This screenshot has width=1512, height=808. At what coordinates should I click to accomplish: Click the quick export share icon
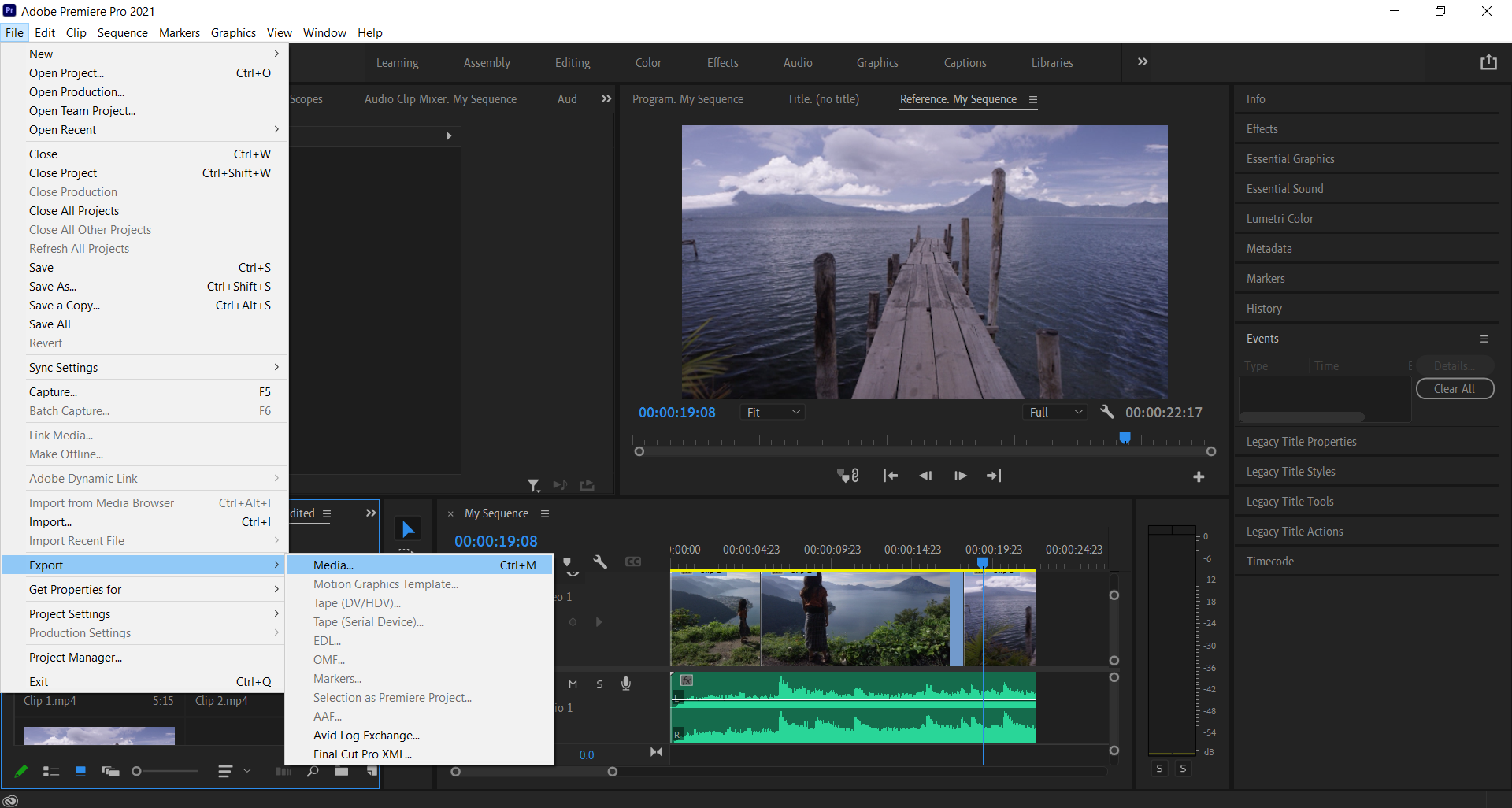click(1488, 62)
